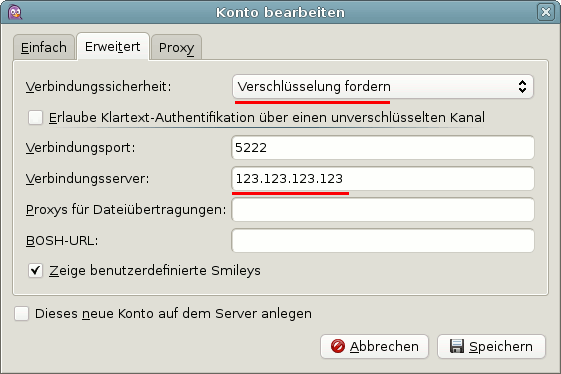Click the Speichern button

point(491,346)
